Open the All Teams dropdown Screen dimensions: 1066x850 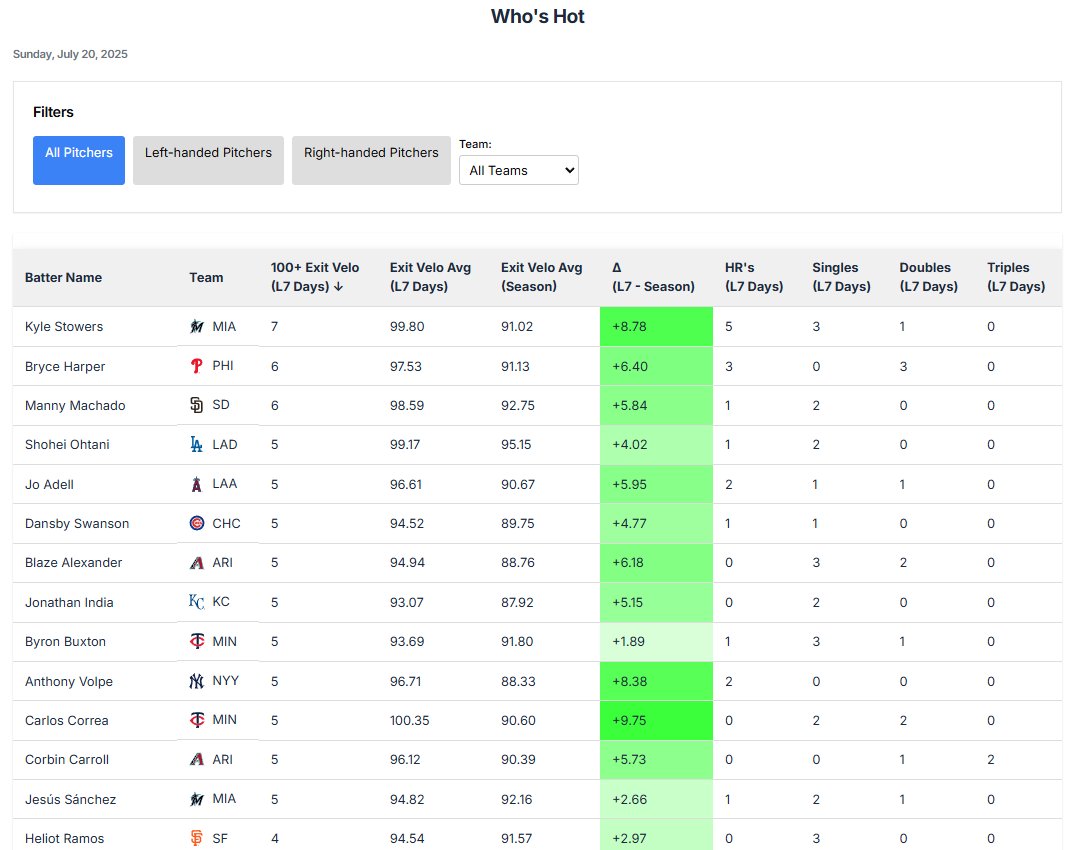(x=519, y=170)
